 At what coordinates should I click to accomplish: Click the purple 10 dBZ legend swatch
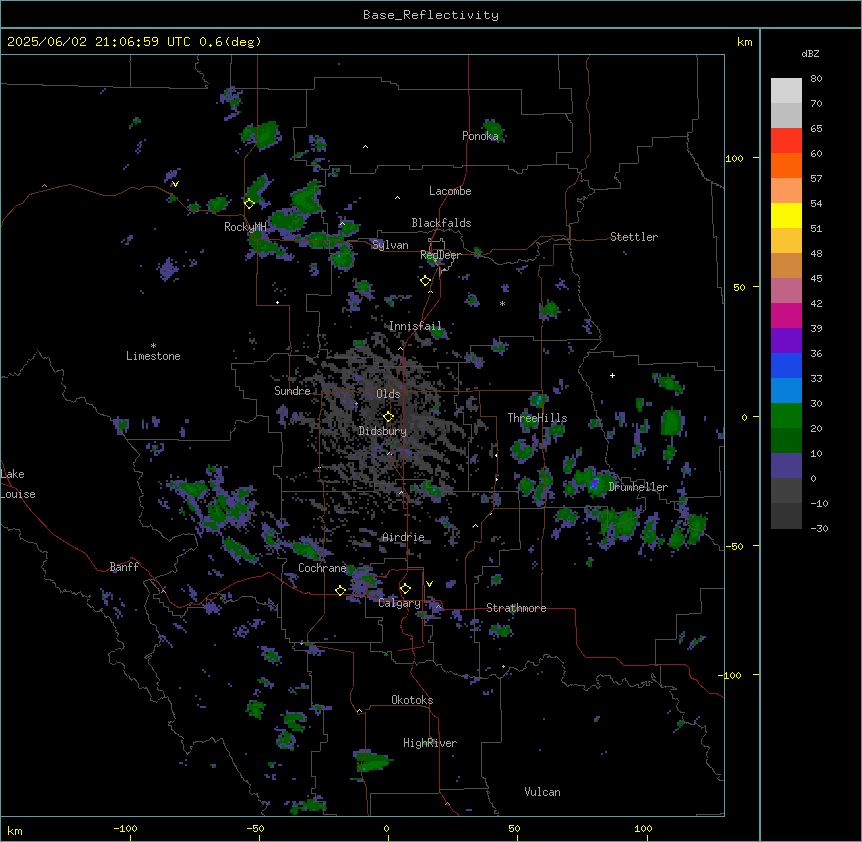(786, 466)
